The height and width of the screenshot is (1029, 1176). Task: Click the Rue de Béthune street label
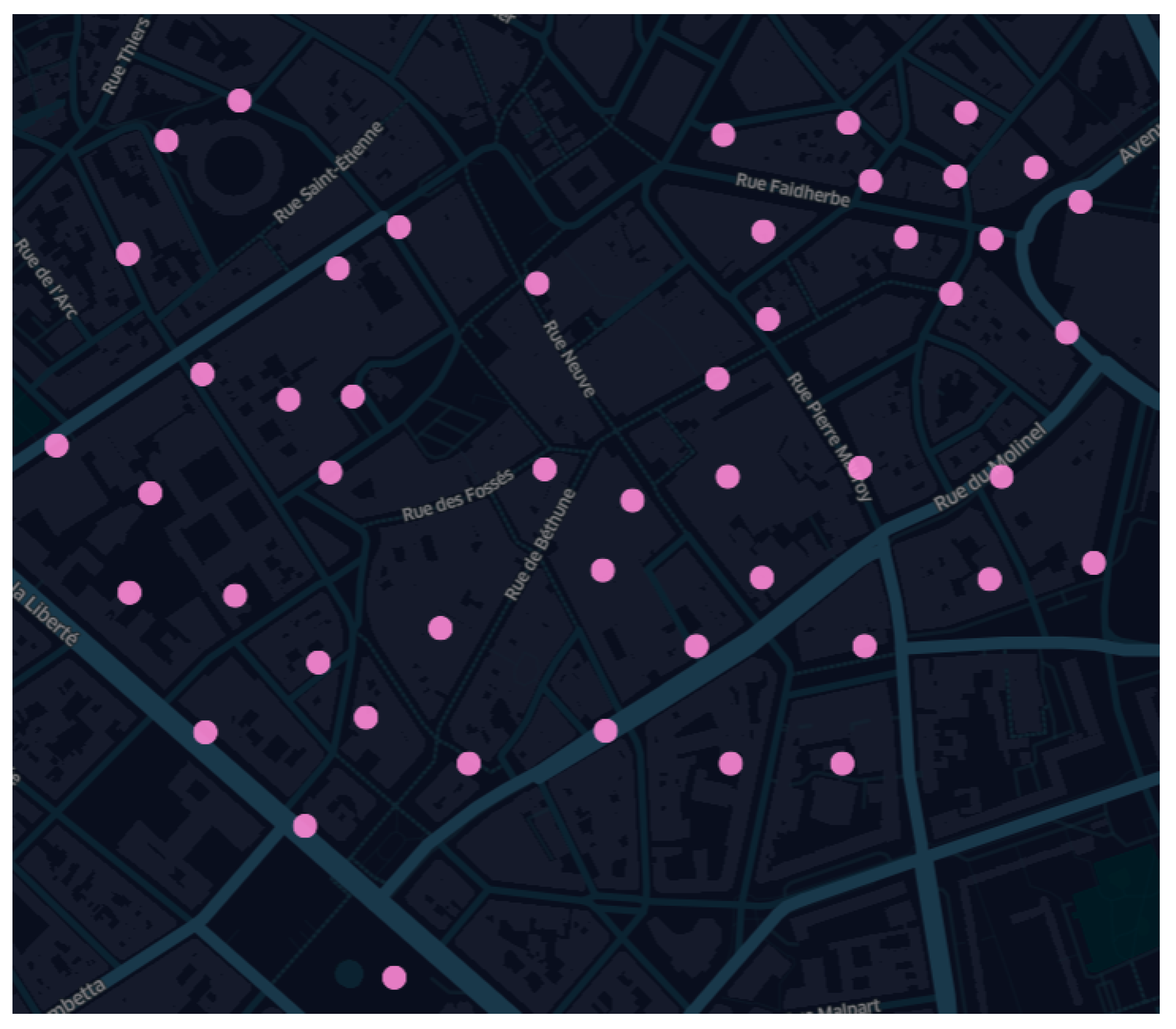539,544
